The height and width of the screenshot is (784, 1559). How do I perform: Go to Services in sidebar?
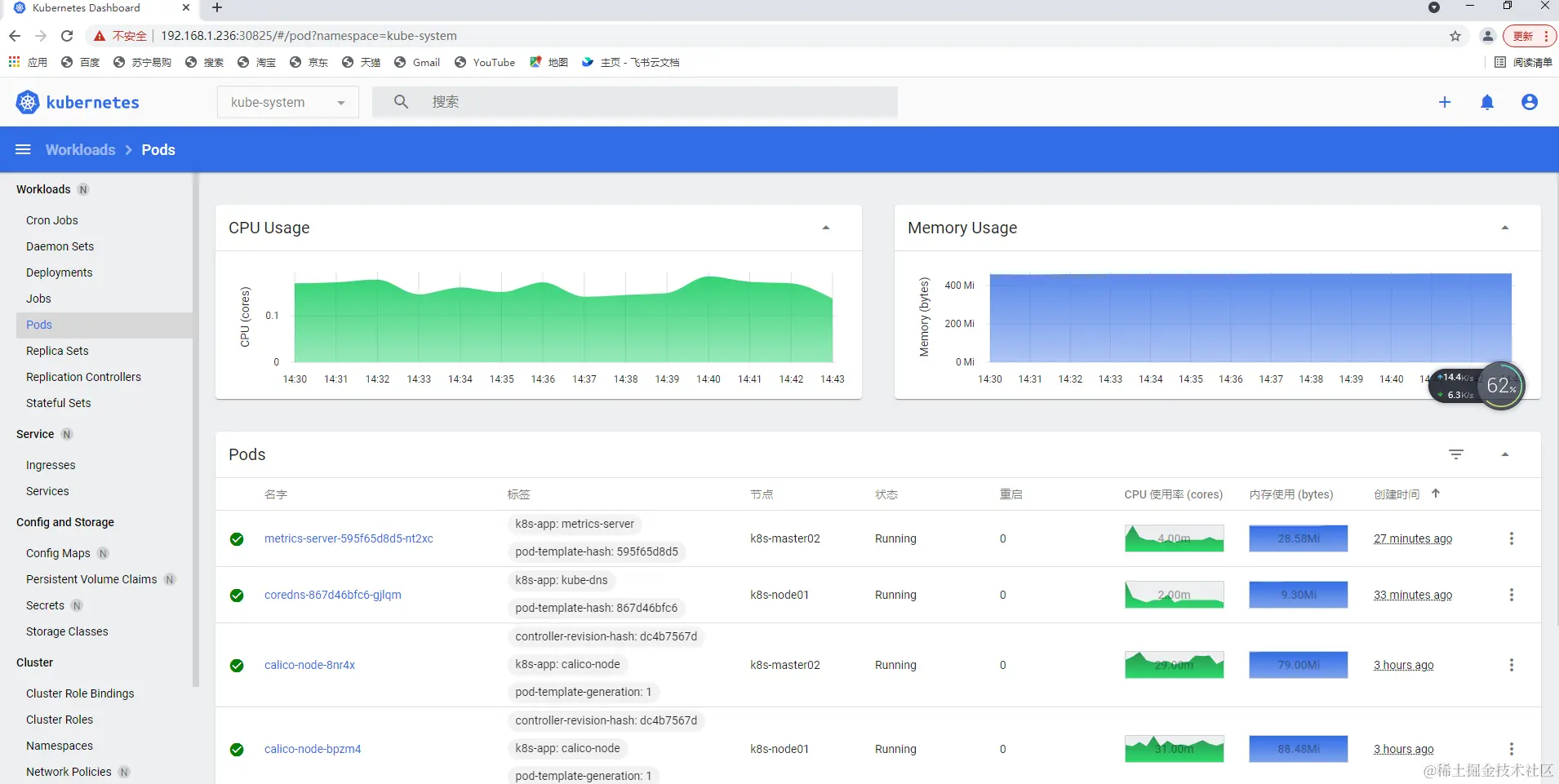tap(47, 491)
